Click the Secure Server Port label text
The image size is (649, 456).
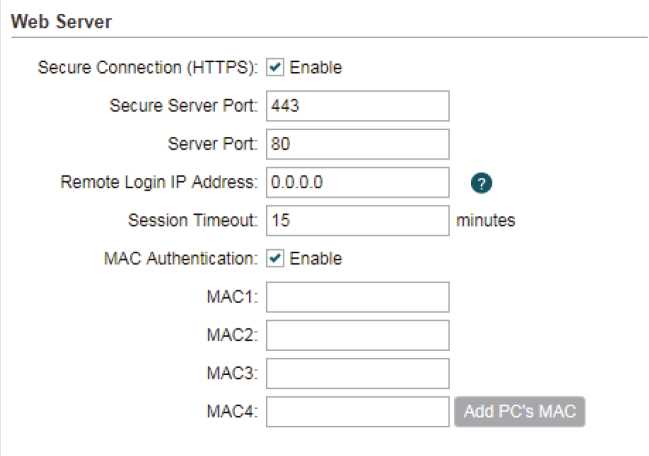[183, 106]
